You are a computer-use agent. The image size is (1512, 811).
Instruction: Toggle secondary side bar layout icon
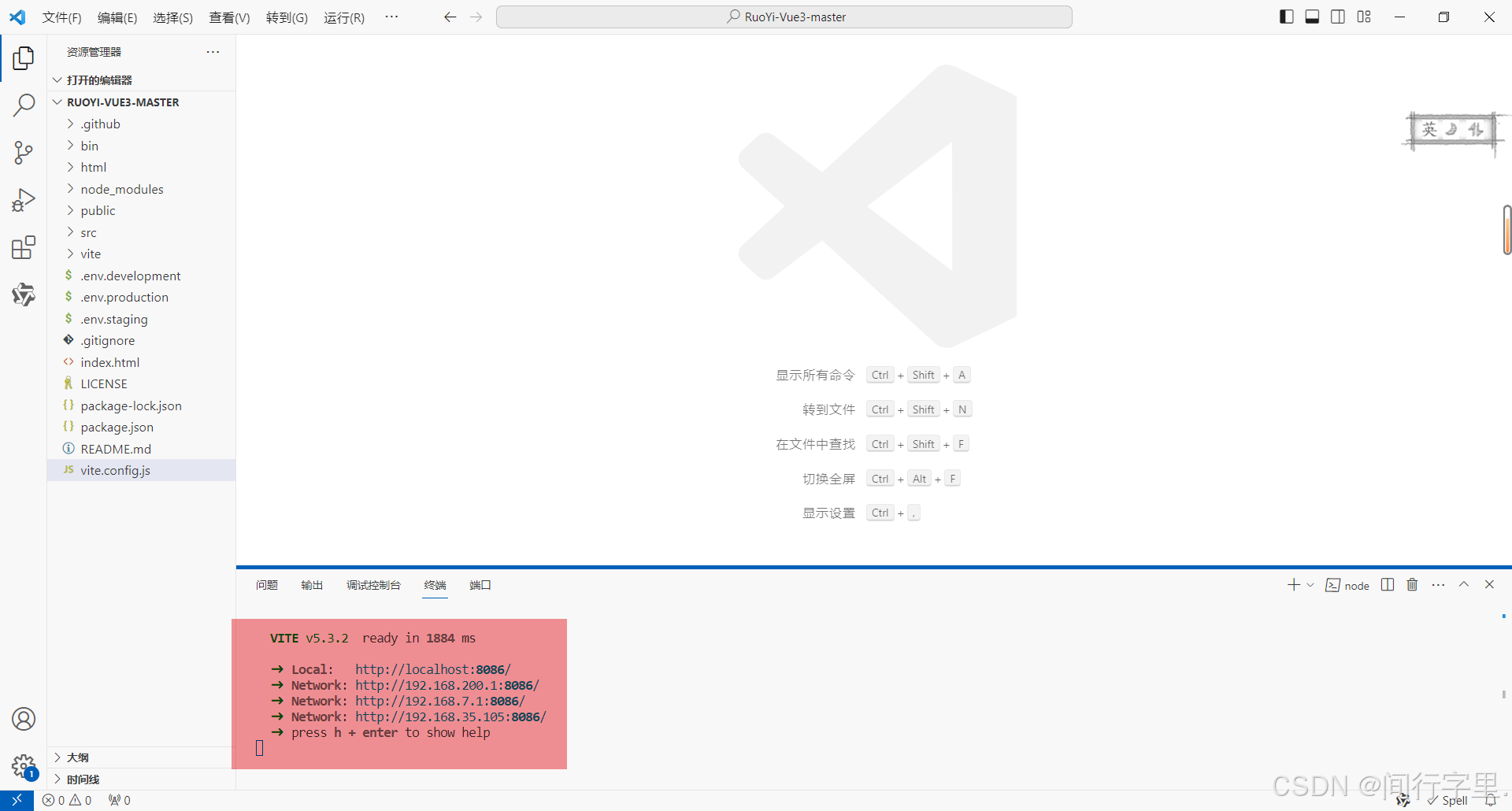pyautogui.click(x=1338, y=17)
